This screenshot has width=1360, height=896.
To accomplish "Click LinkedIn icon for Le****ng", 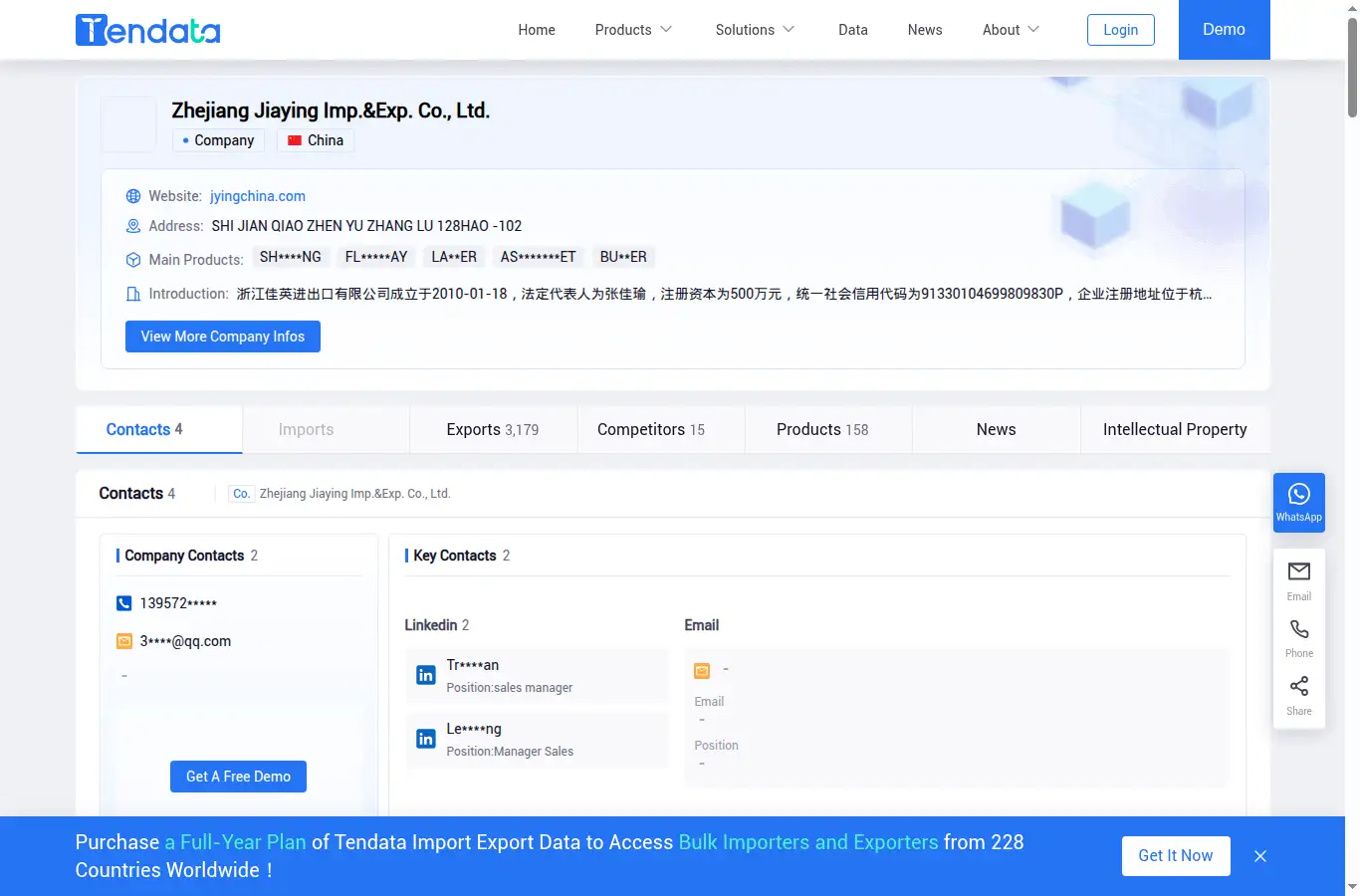I will (x=426, y=739).
